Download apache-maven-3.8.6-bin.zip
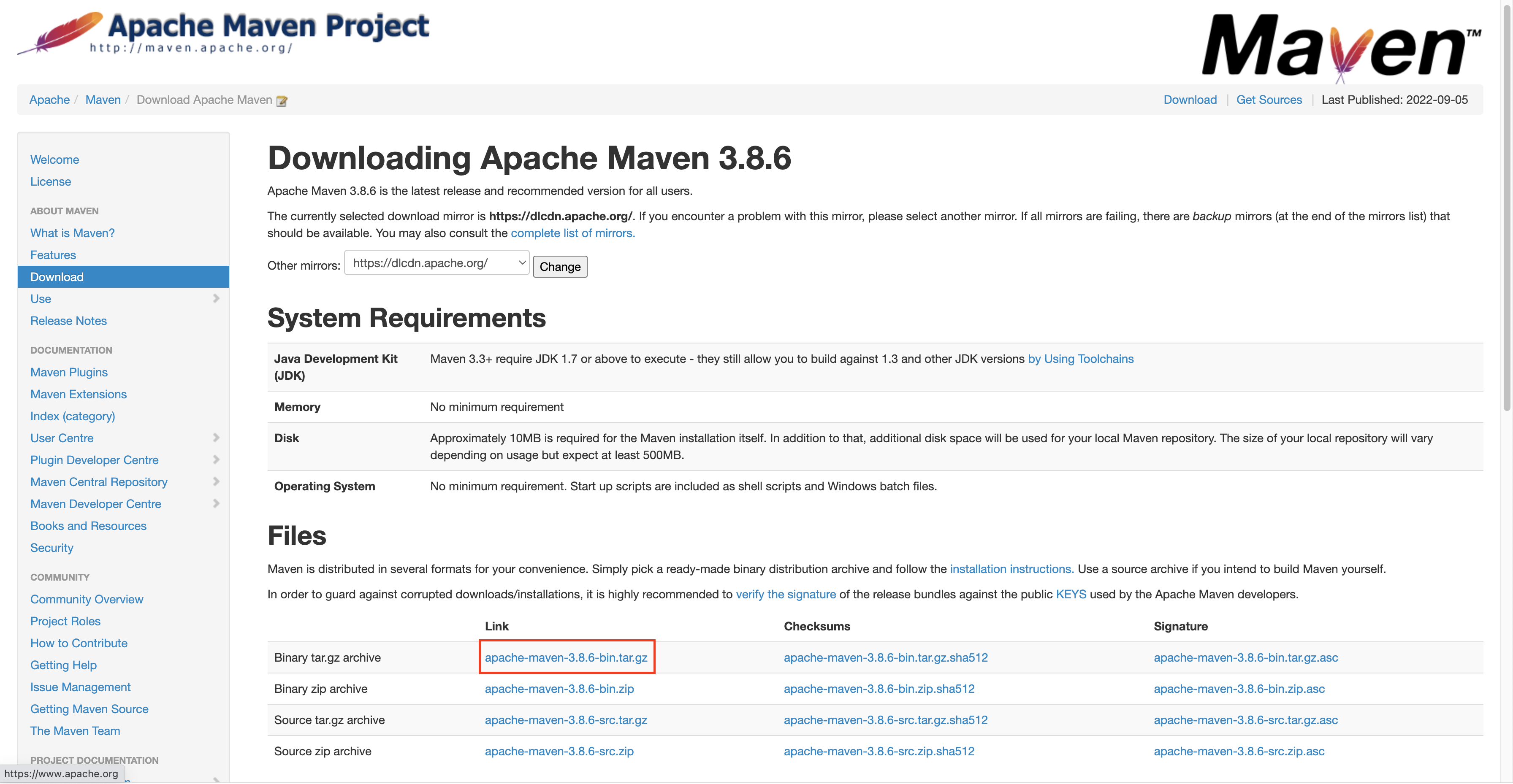 pos(559,688)
